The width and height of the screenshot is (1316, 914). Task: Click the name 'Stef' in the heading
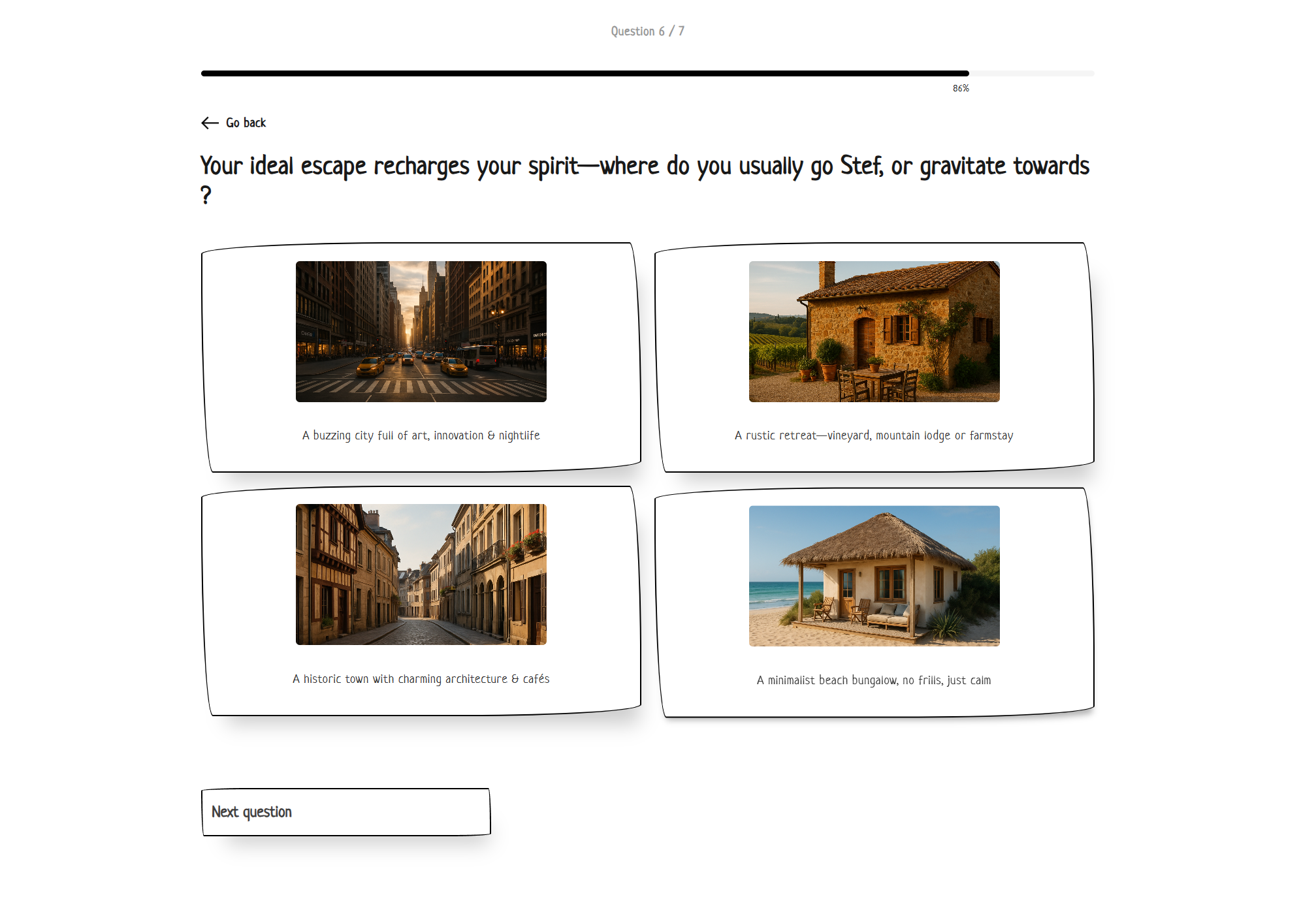point(860,166)
